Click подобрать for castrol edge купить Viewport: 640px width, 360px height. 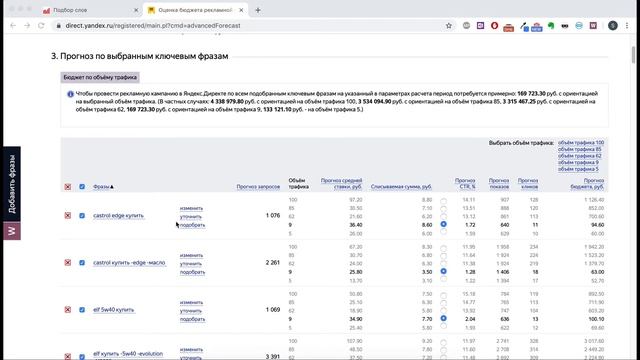[x=192, y=225]
